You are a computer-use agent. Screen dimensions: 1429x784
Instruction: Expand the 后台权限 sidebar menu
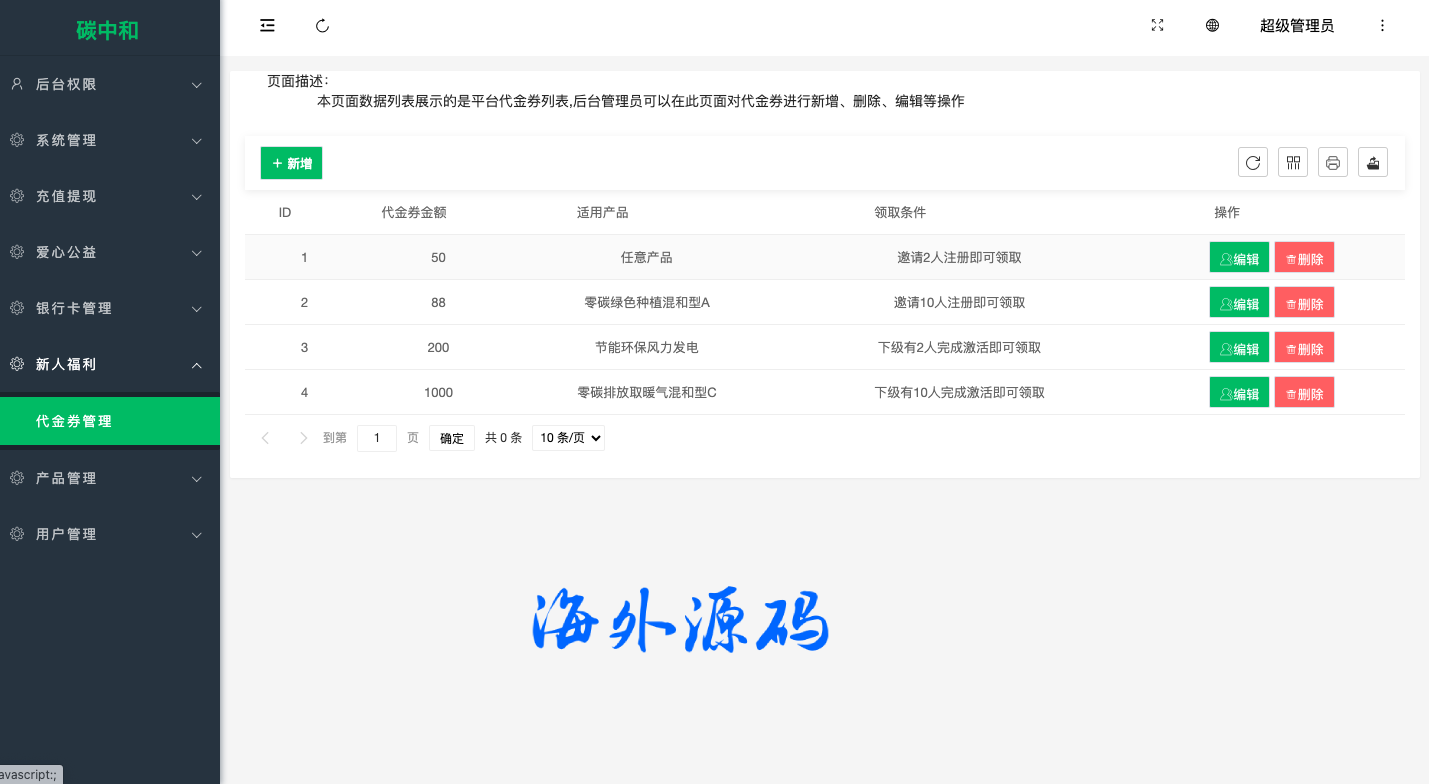point(110,85)
